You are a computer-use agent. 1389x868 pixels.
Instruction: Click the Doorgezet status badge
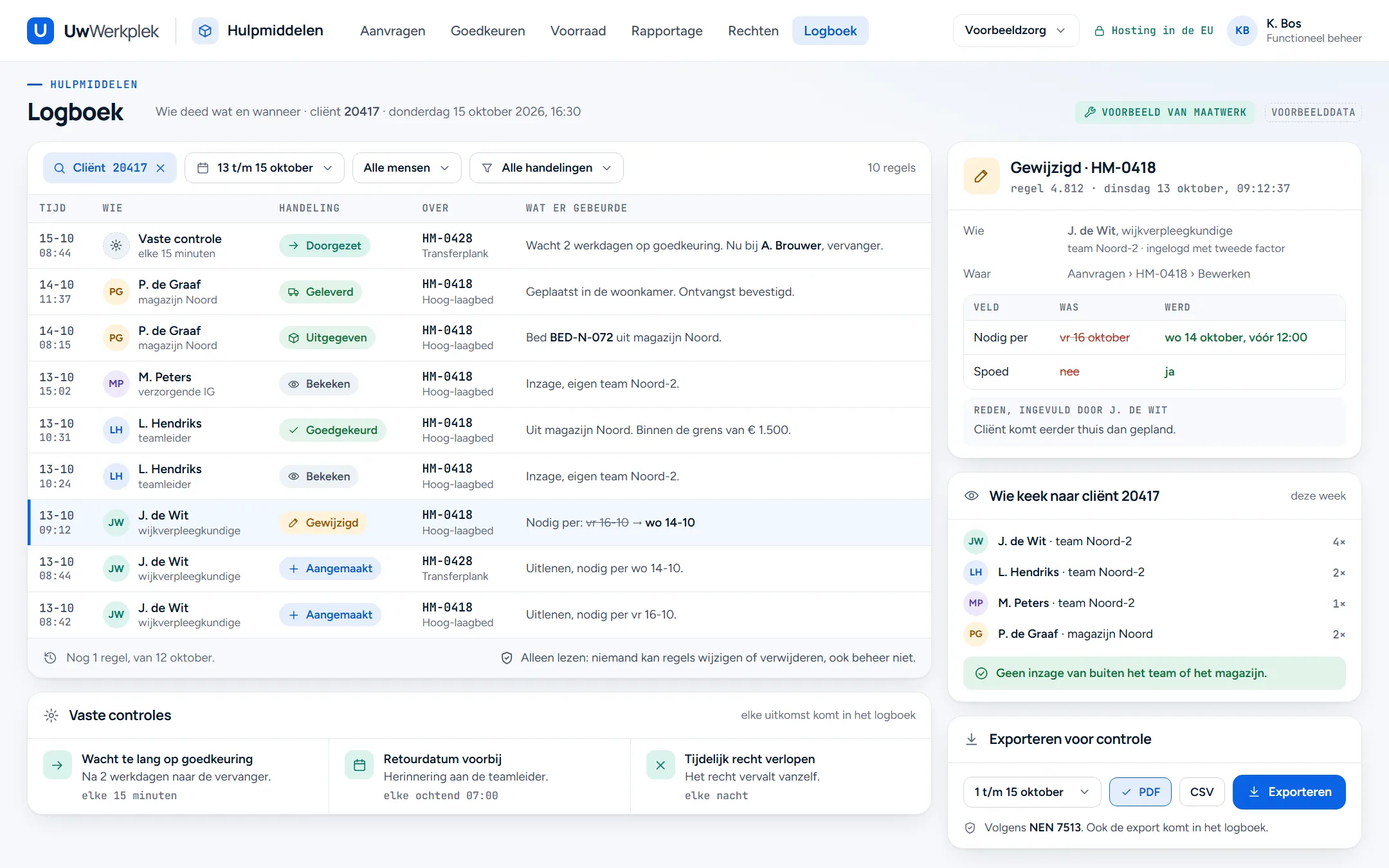325,246
